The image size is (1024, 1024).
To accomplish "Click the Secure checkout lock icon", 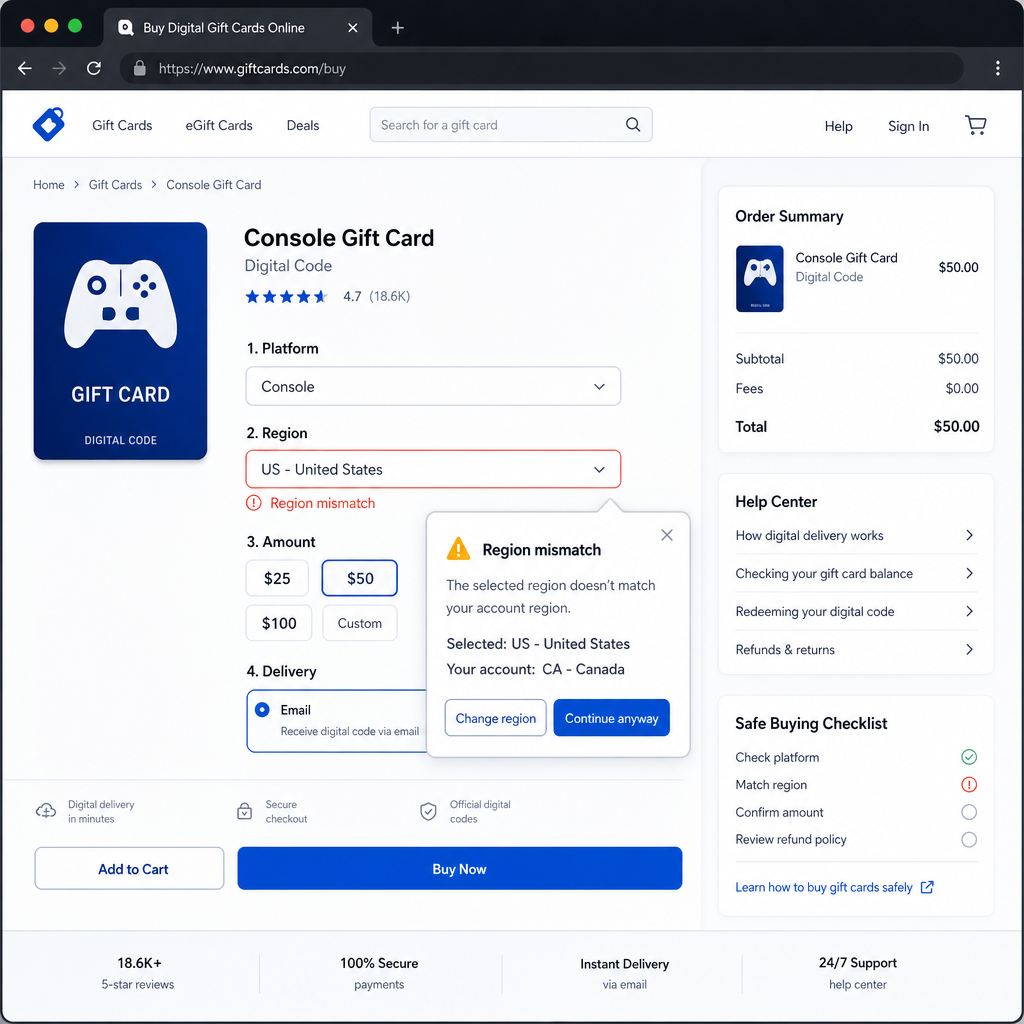I will point(244,811).
